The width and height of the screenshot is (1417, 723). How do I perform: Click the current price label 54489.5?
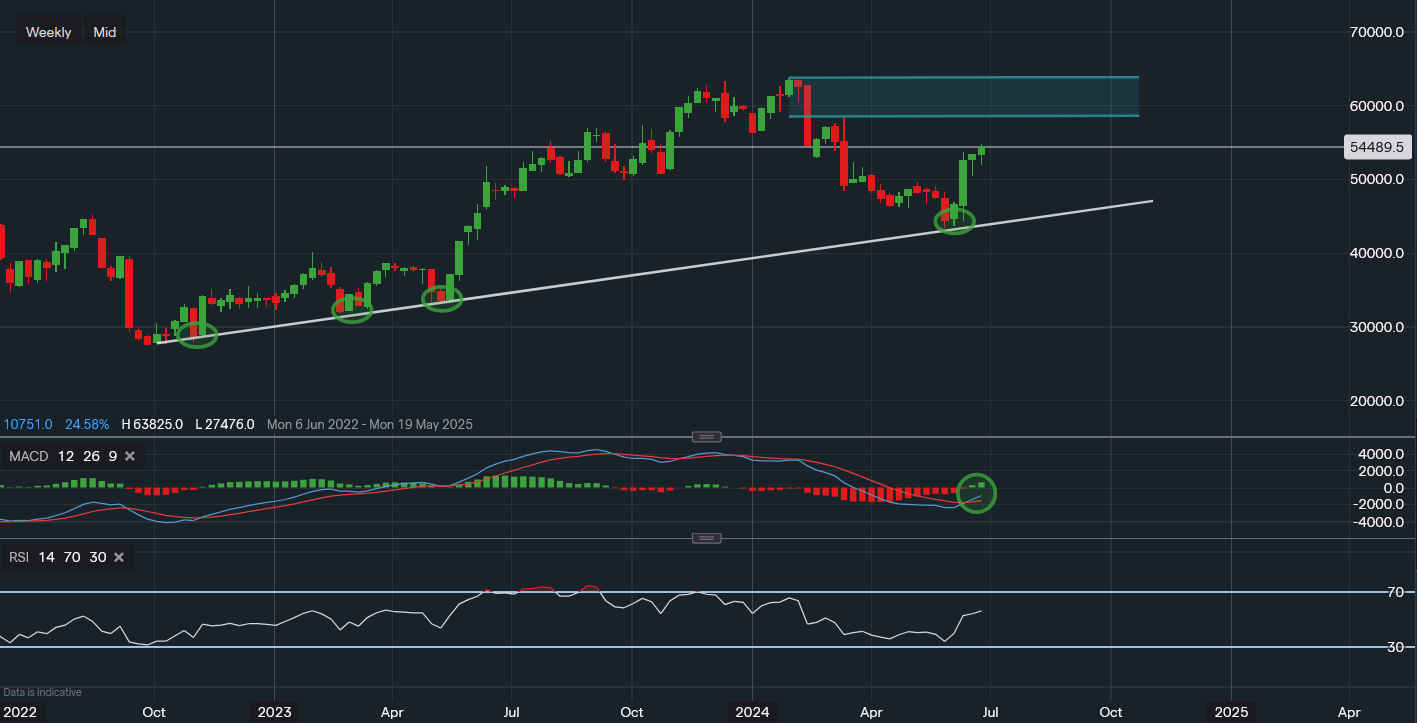1376,147
